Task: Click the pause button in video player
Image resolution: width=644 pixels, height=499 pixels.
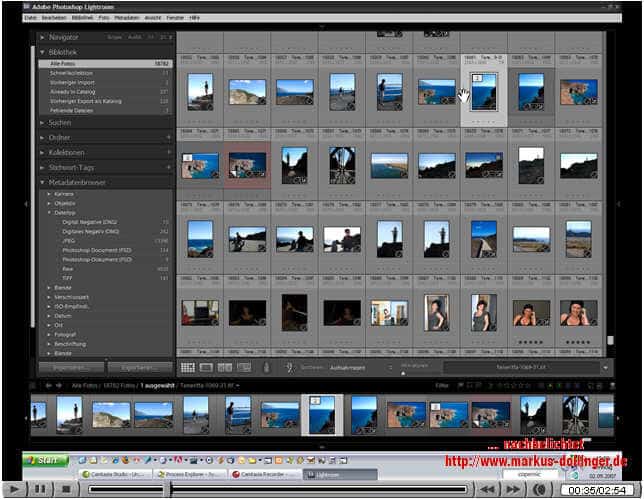Action: coord(41,489)
